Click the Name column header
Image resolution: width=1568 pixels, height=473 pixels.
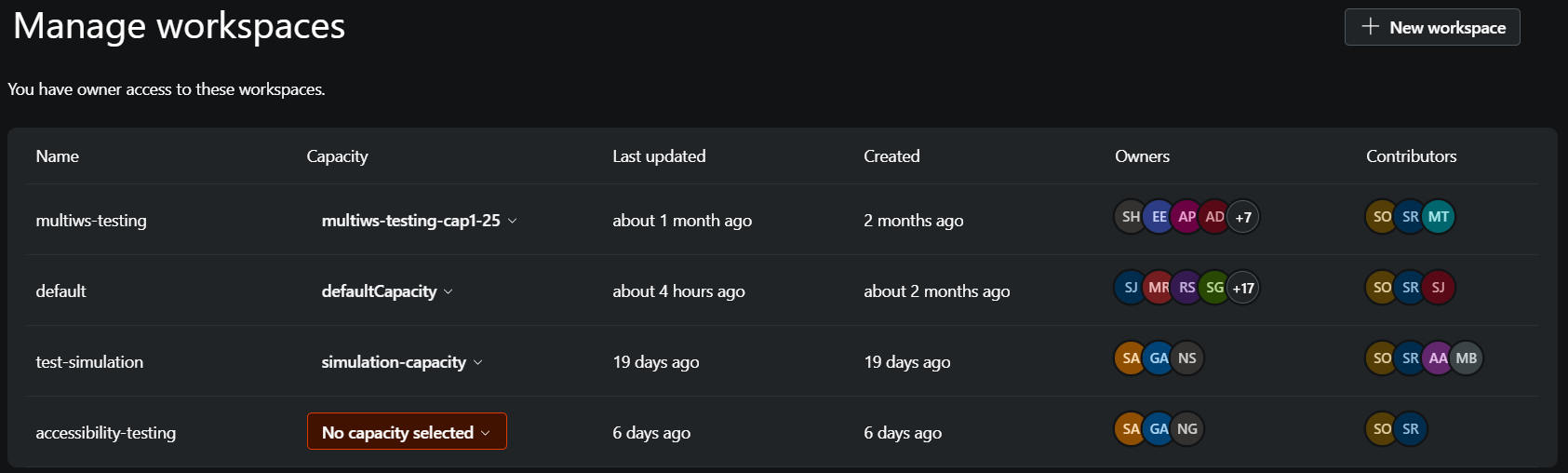pyautogui.click(x=57, y=156)
